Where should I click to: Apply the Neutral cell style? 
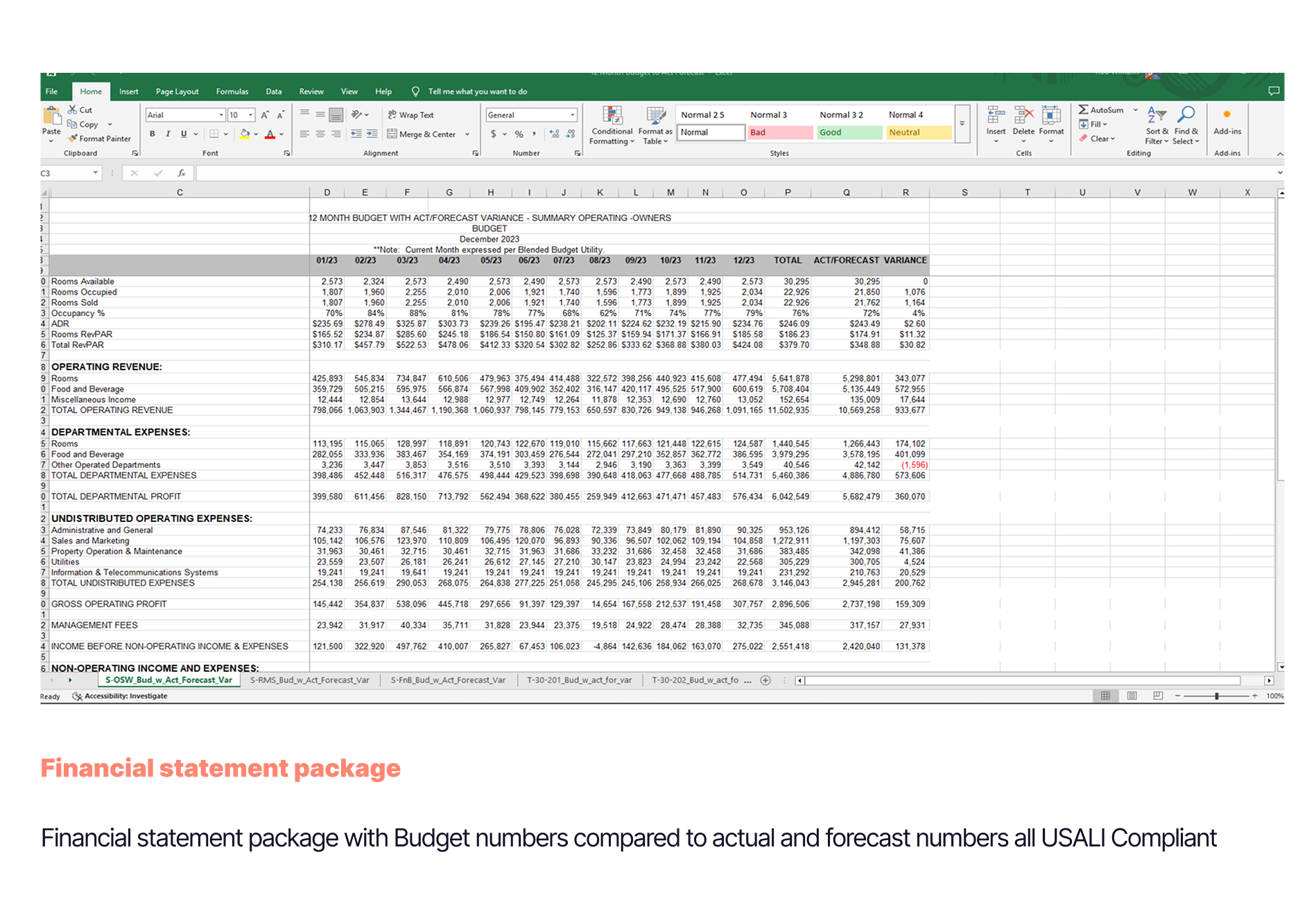(919, 132)
